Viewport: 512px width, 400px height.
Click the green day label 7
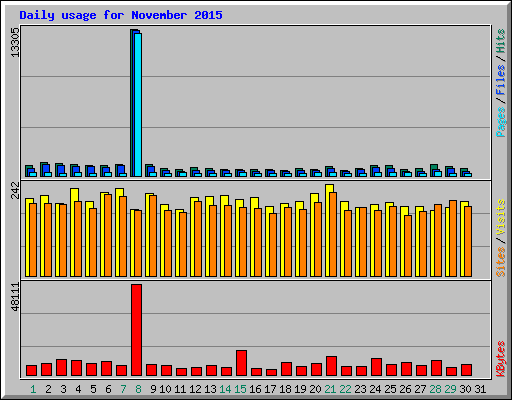tap(123, 389)
